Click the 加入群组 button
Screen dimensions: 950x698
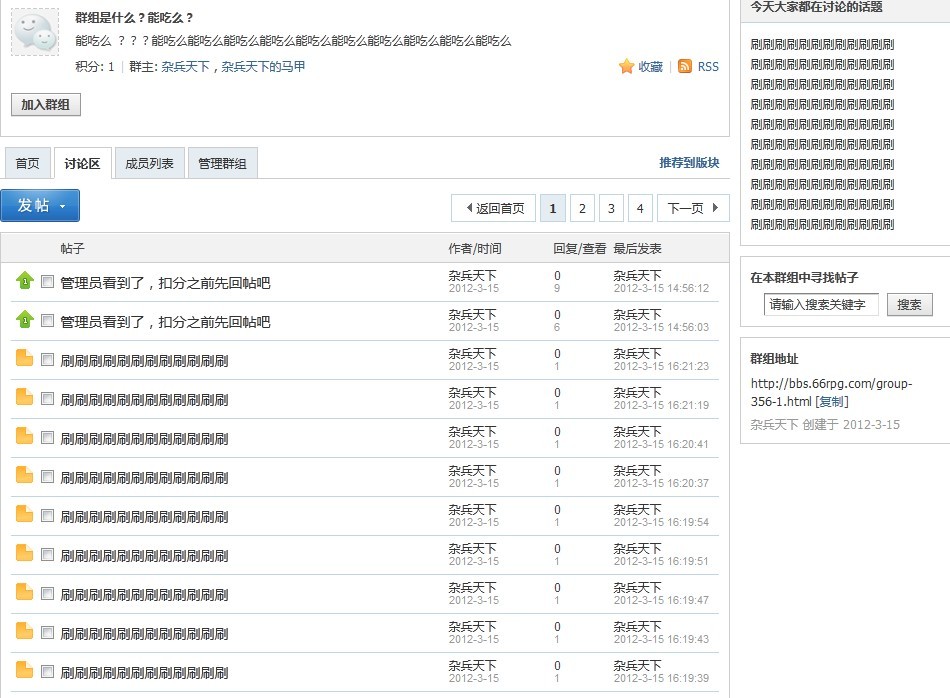click(45, 104)
